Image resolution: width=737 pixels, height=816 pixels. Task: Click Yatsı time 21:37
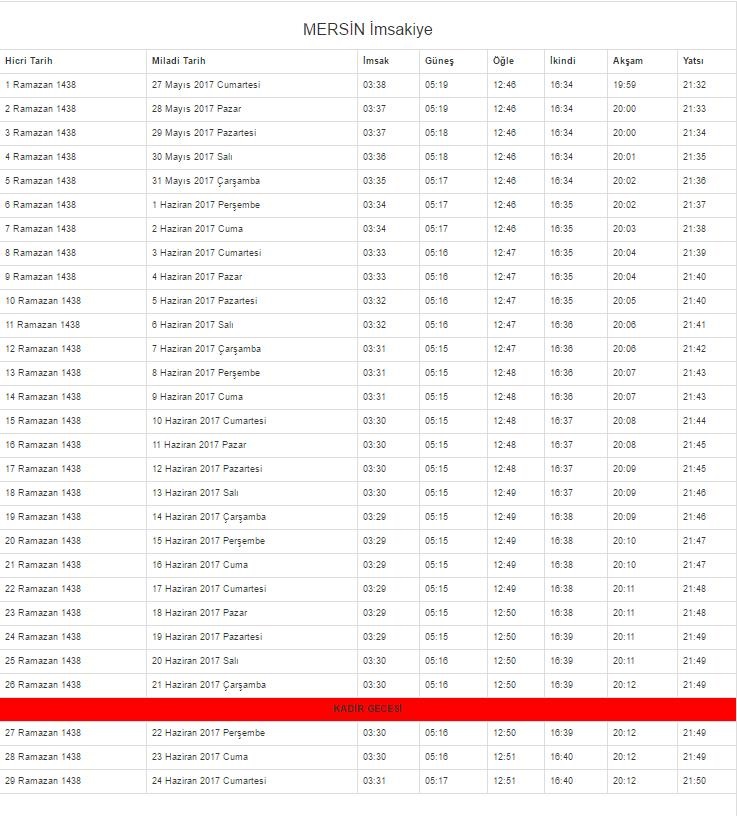(x=694, y=205)
